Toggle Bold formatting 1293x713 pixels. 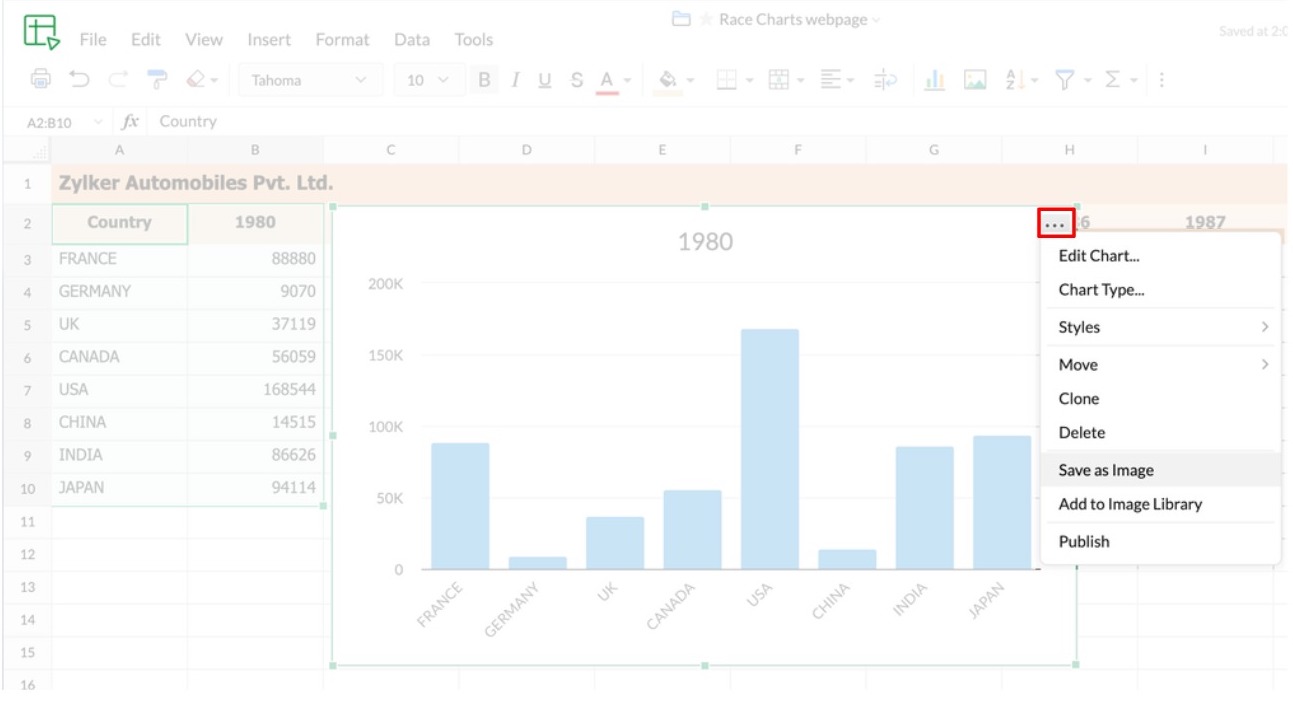(485, 80)
